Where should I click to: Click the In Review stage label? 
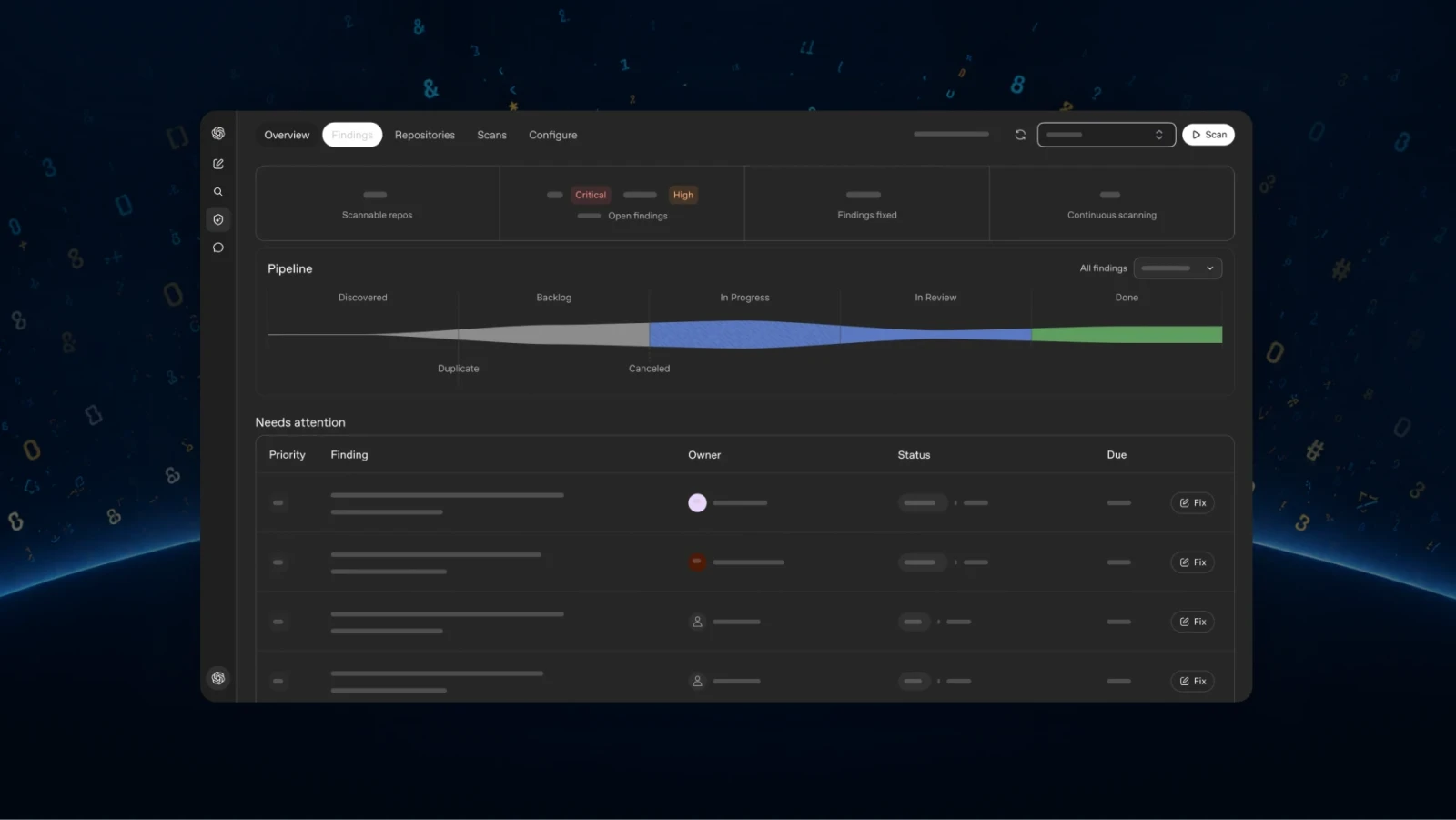point(935,298)
